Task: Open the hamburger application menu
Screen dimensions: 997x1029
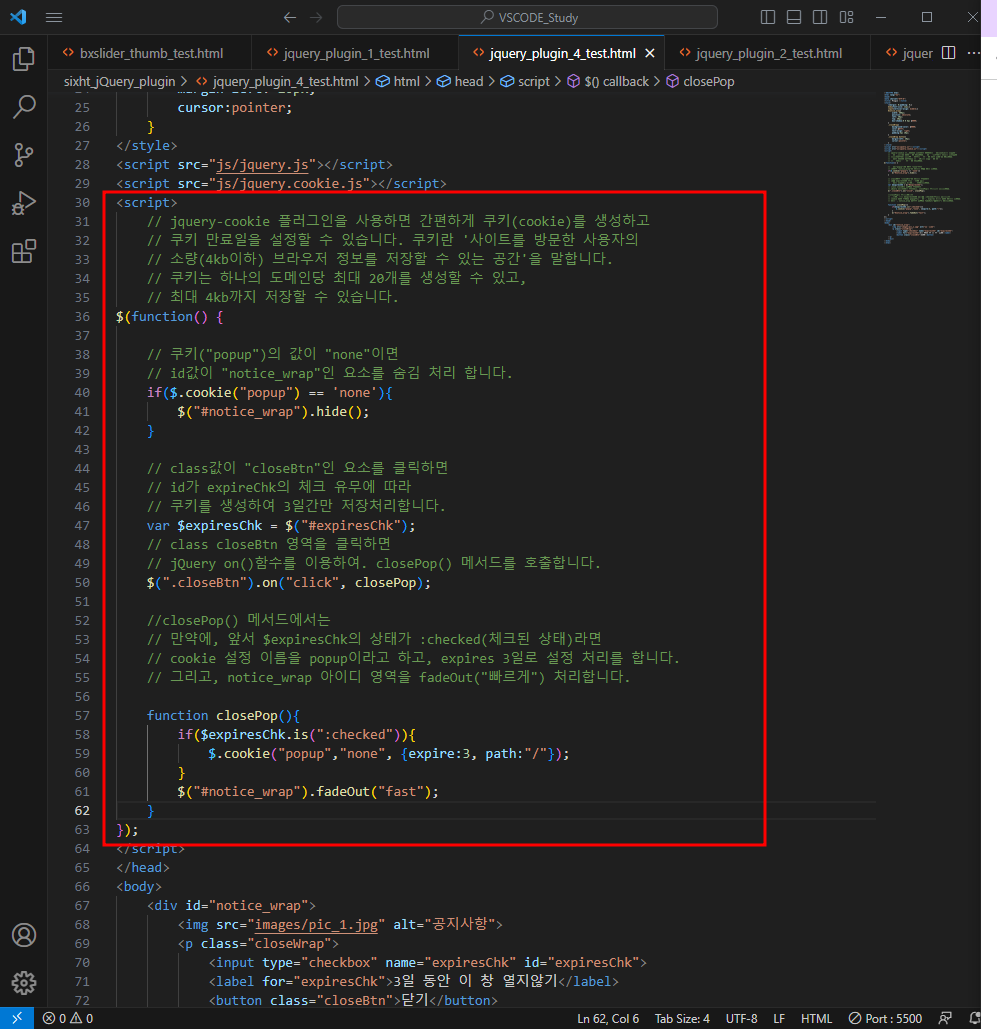Action: point(54,18)
